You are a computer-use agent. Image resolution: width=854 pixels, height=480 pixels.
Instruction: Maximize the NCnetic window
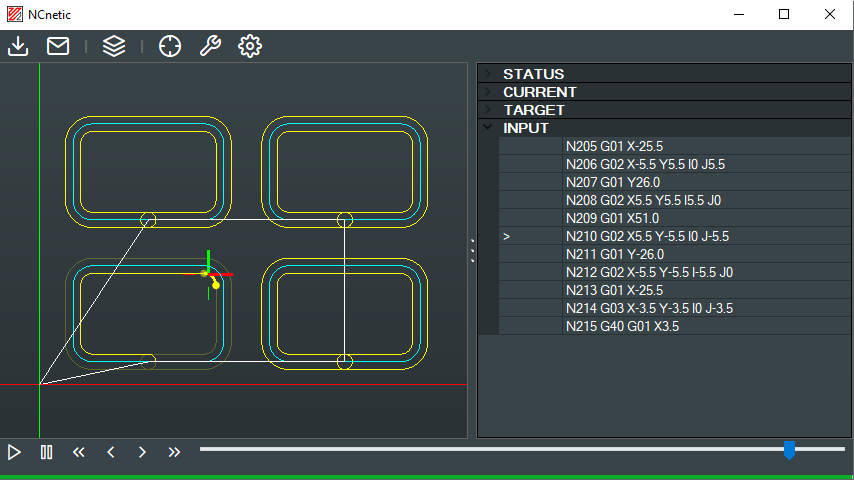(784, 14)
